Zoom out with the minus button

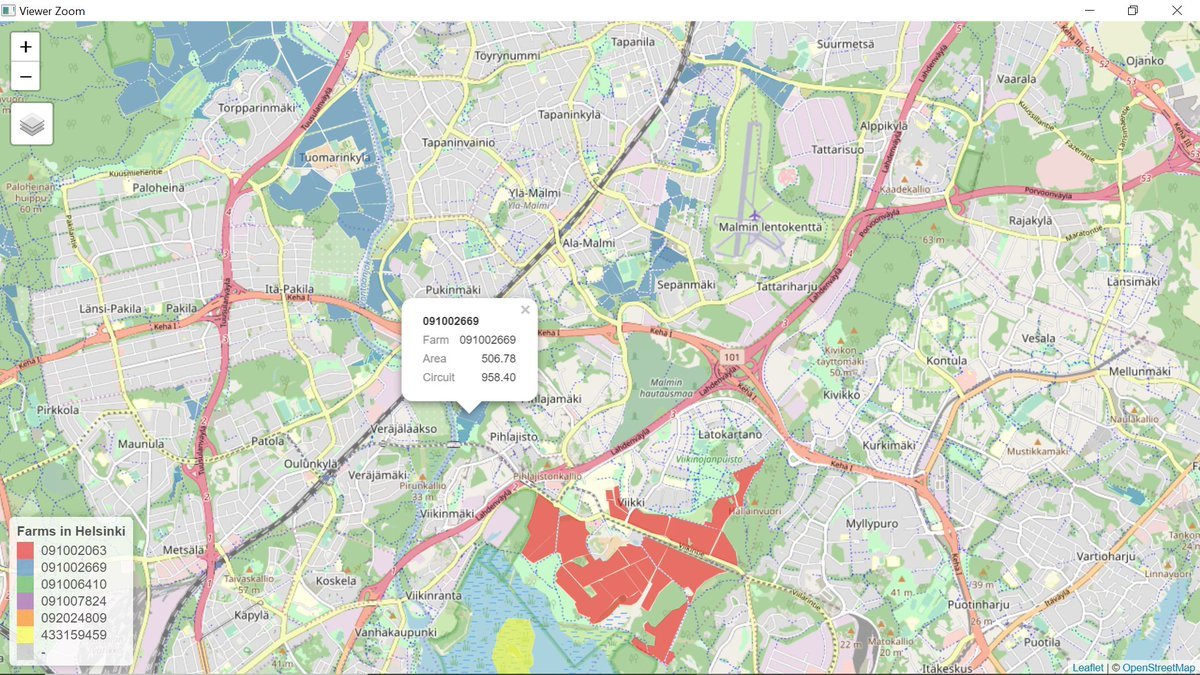pyautogui.click(x=26, y=76)
